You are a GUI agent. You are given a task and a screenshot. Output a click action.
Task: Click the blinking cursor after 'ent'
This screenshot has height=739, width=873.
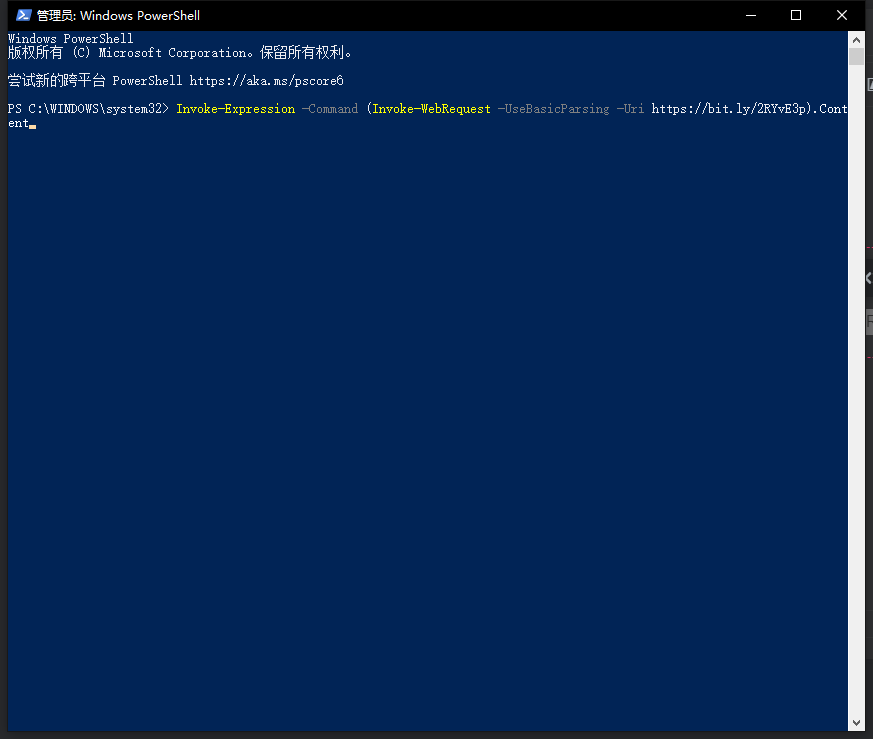point(33,126)
